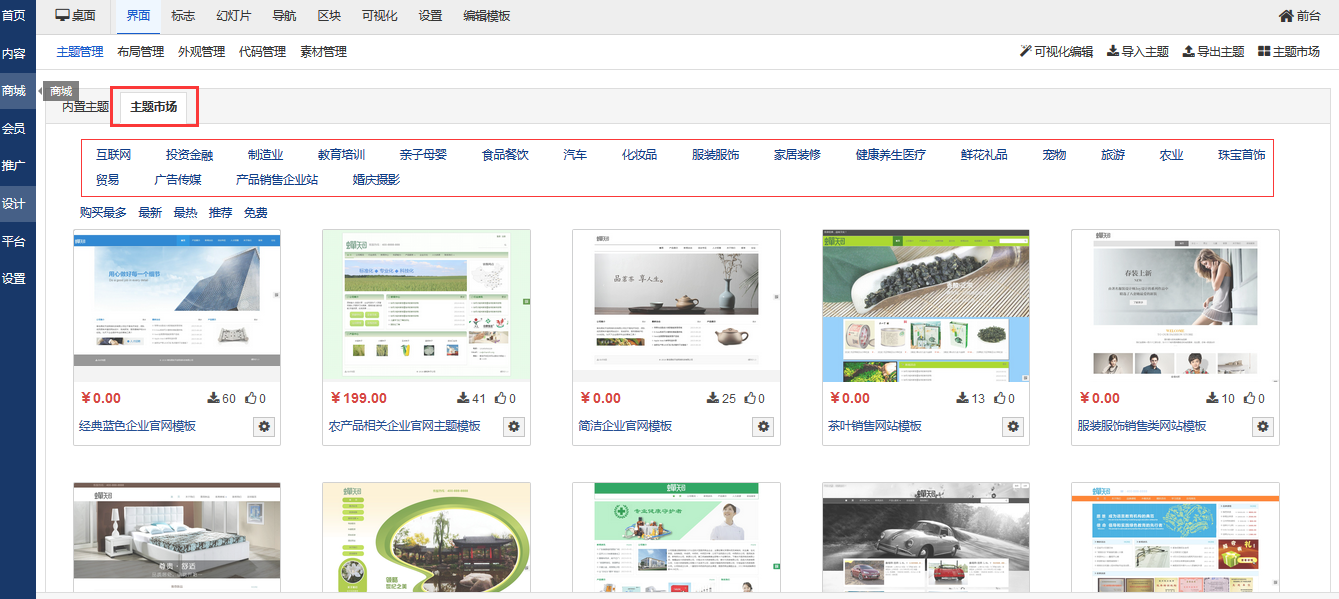This screenshot has height=599, width=1339.
Task: Click download icon on 服装服饰销售类网站模板
Action: (x=1213, y=398)
